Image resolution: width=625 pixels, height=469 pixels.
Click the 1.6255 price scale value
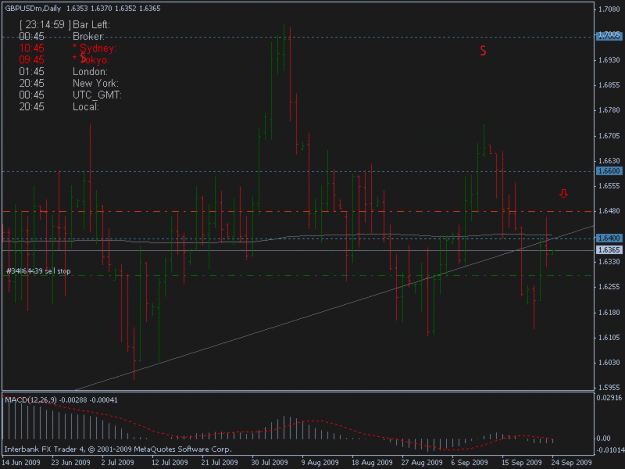point(609,287)
